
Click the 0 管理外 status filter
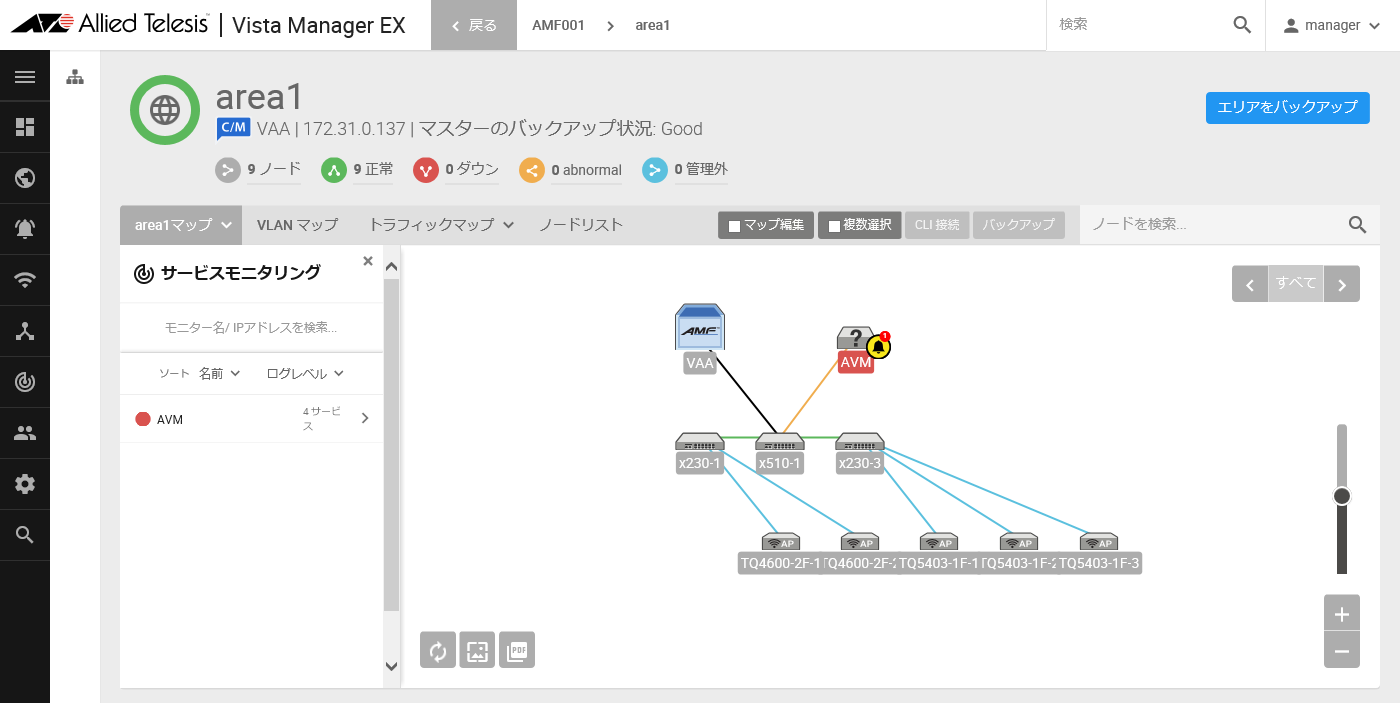point(685,170)
